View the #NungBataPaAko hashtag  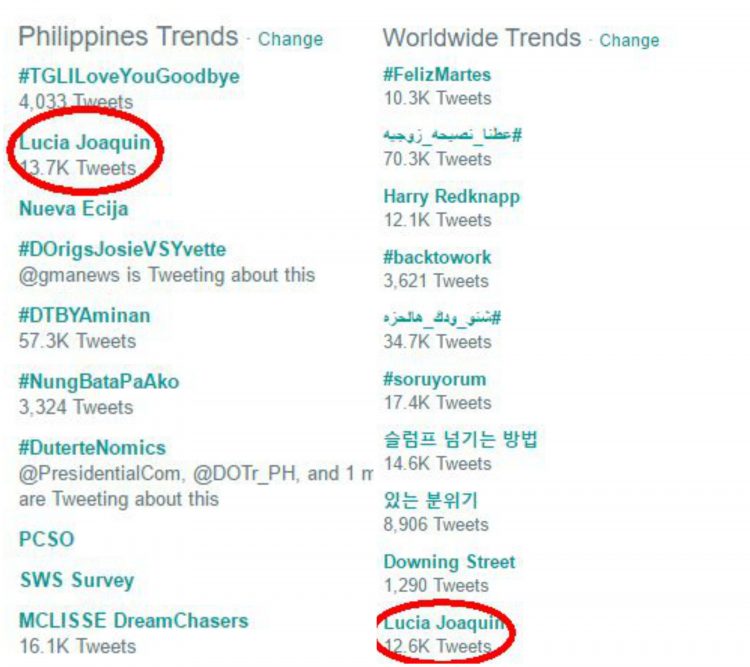pyautogui.click(x=99, y=382)
